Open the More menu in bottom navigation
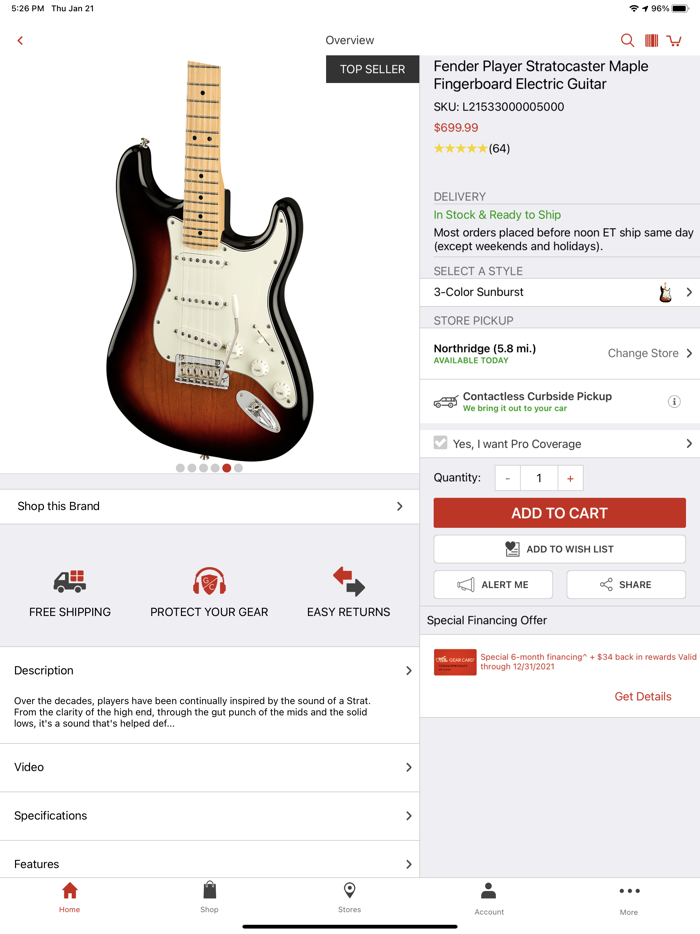 629,897
